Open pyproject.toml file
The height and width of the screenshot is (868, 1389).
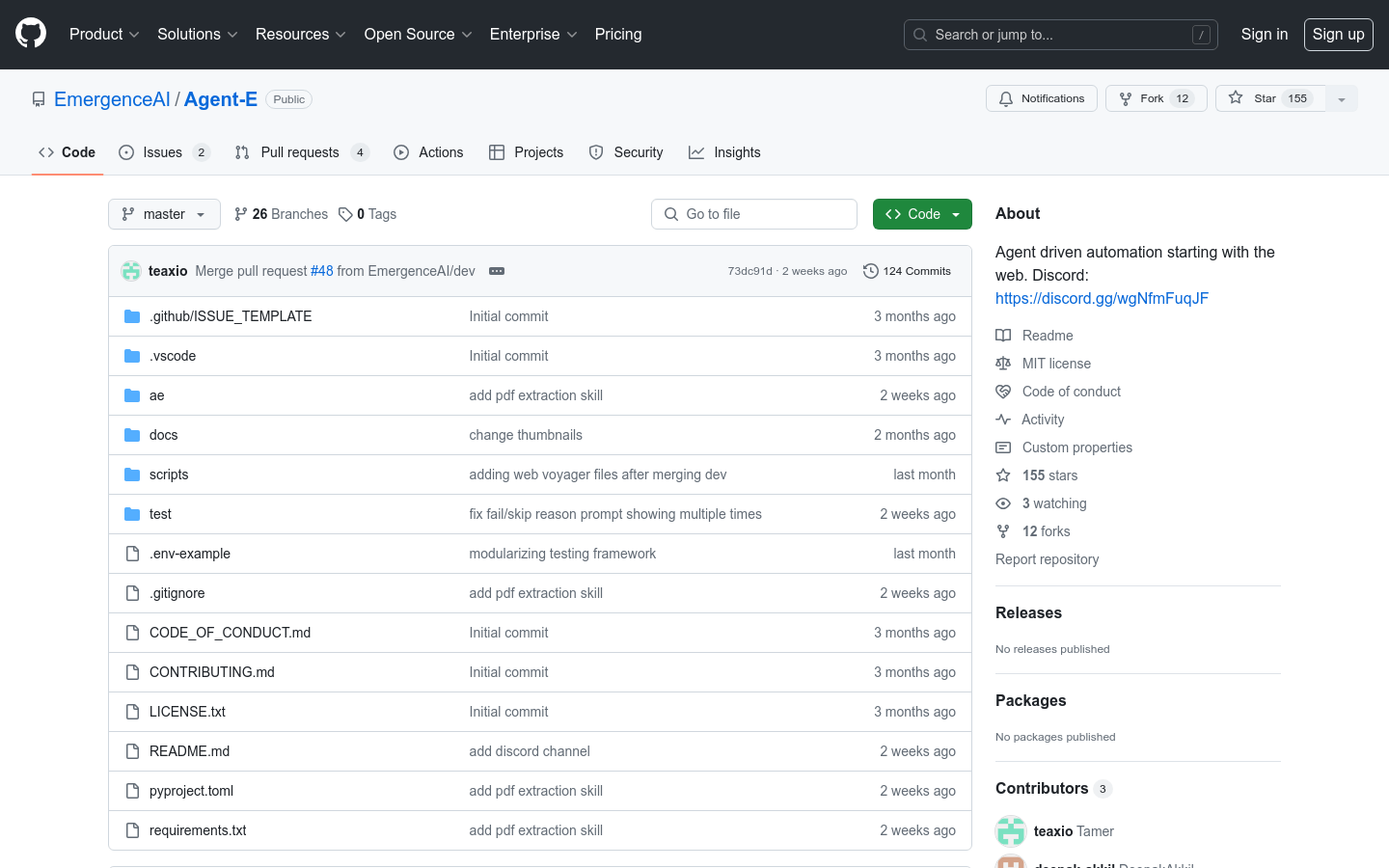tap(191, 791)
